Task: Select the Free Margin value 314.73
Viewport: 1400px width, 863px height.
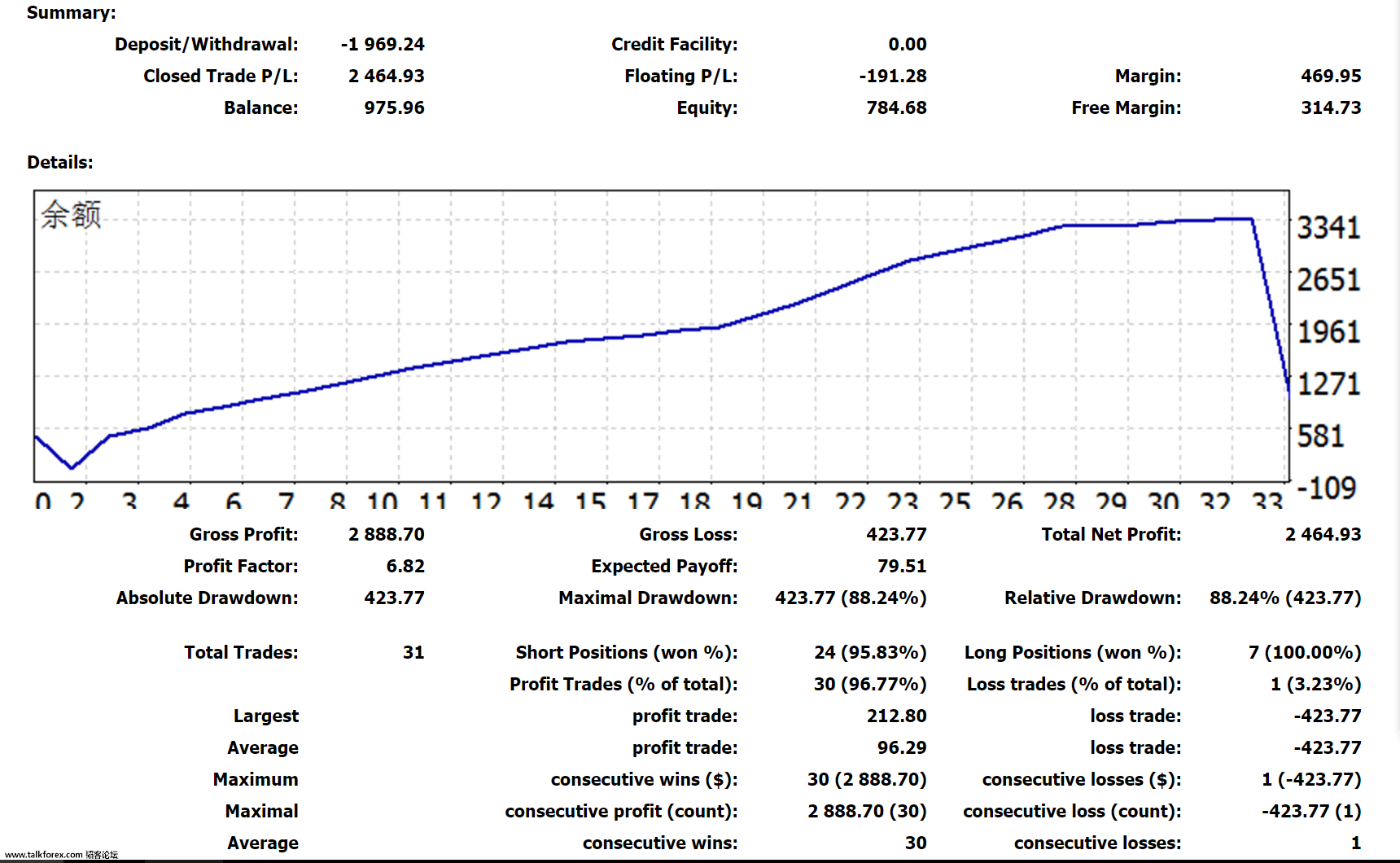Action: tap(1331, 107)
